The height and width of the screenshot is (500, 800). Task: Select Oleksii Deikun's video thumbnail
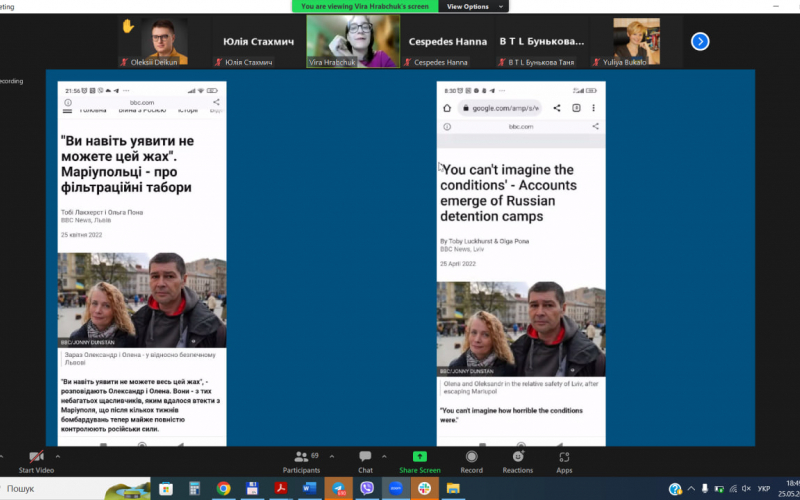pos(164,41)
